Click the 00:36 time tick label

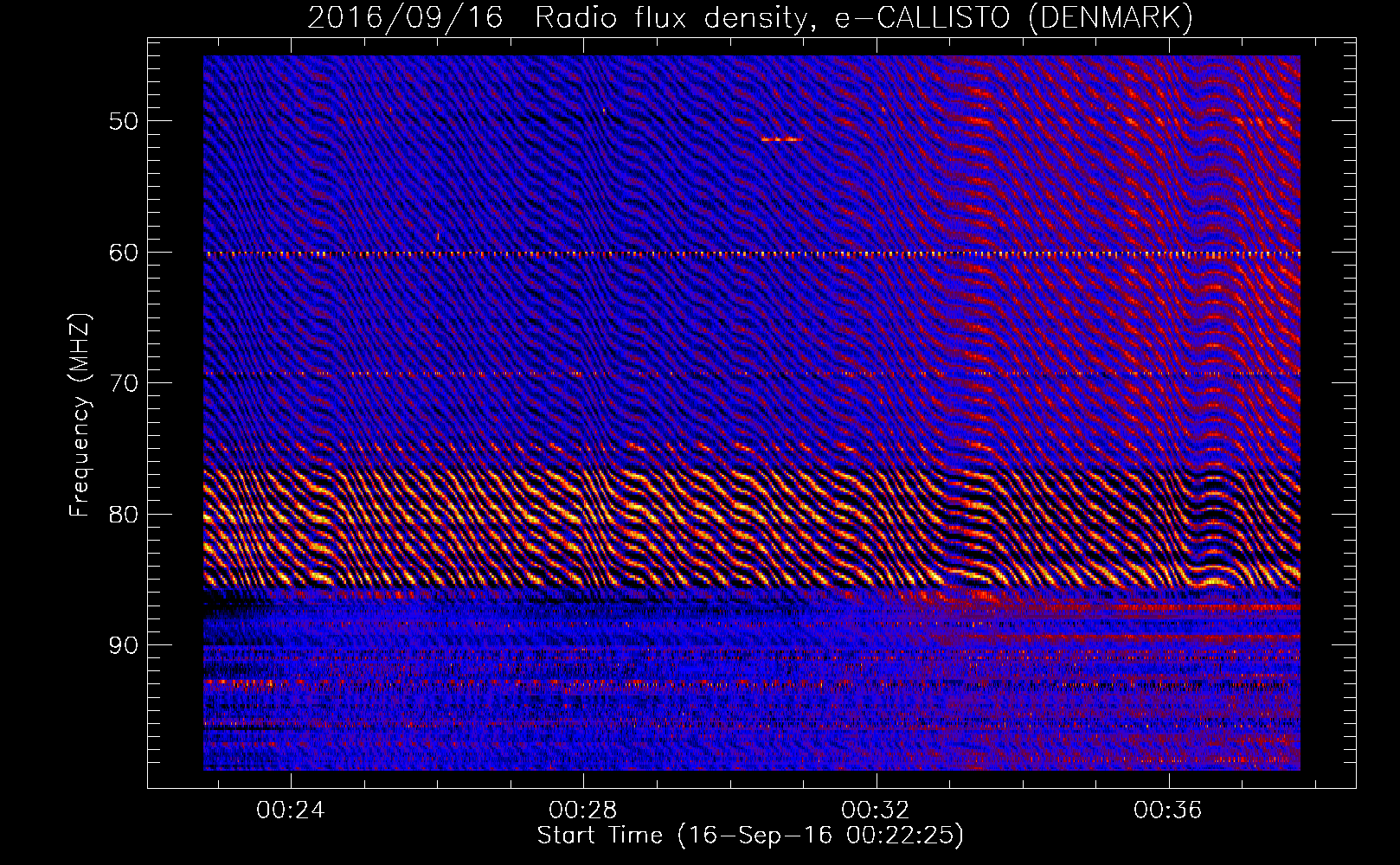point(1168,811)
